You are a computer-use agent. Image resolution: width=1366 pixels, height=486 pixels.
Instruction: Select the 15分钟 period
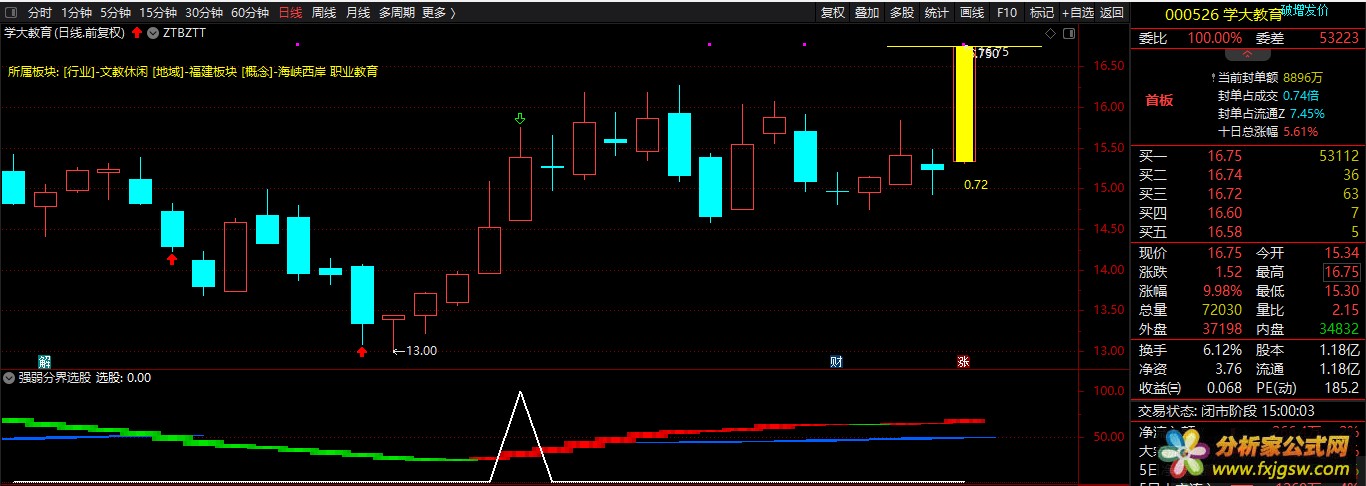tap(158, 13)
